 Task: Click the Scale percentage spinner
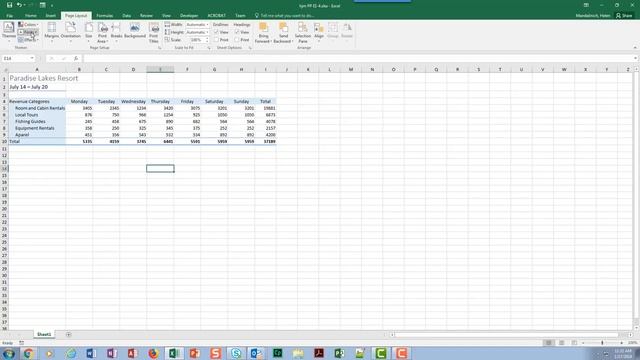[207, 40]
